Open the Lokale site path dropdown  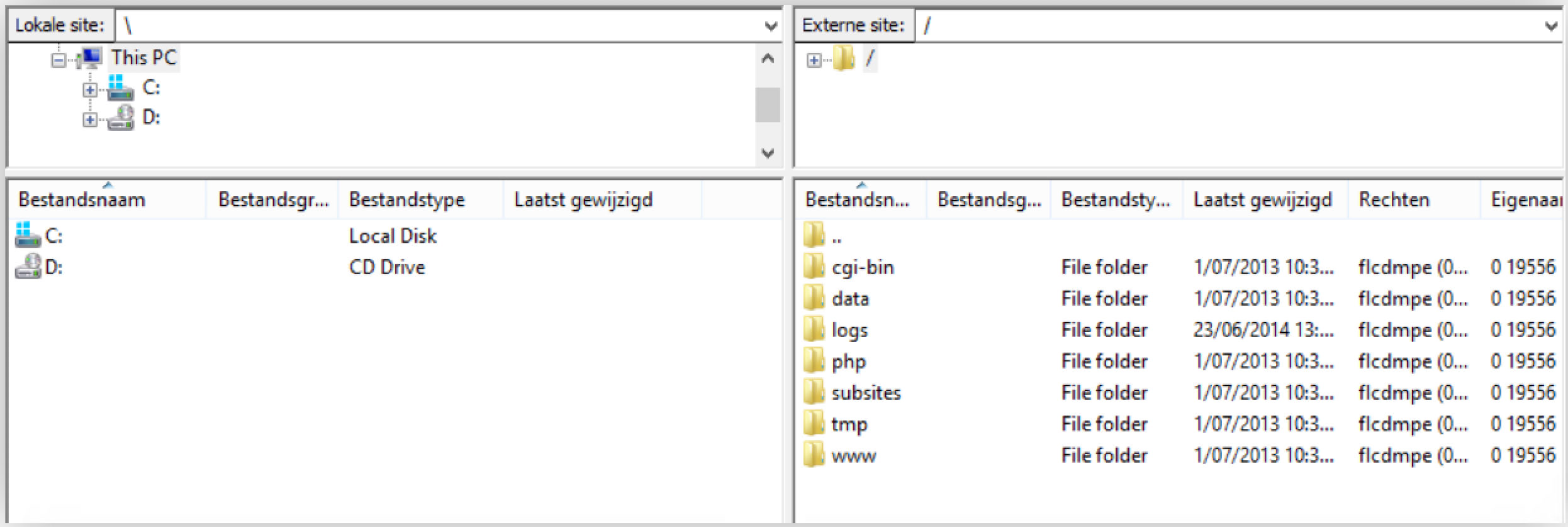770,26
